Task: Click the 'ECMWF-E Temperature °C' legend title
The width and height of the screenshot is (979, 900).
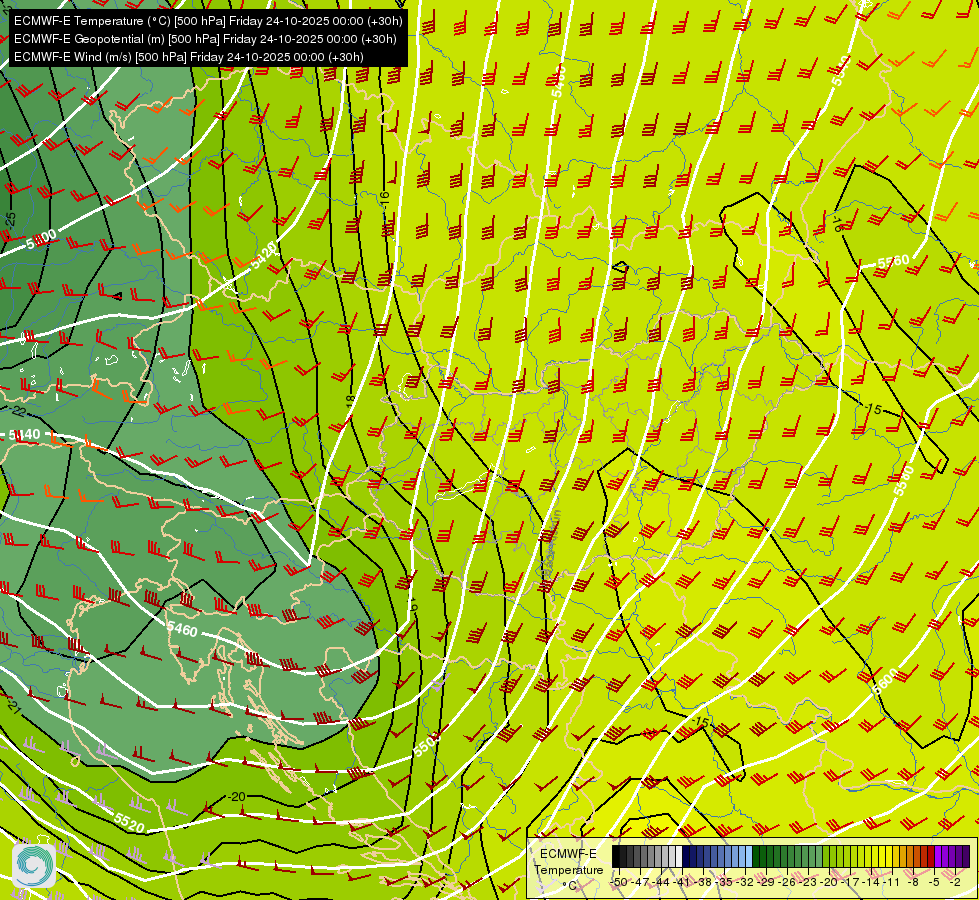Action: click(568, 869)
